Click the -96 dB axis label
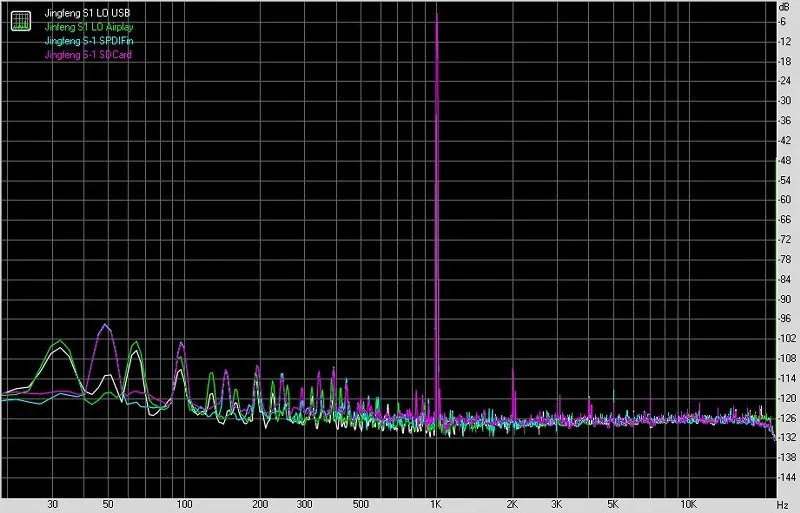 784,319
